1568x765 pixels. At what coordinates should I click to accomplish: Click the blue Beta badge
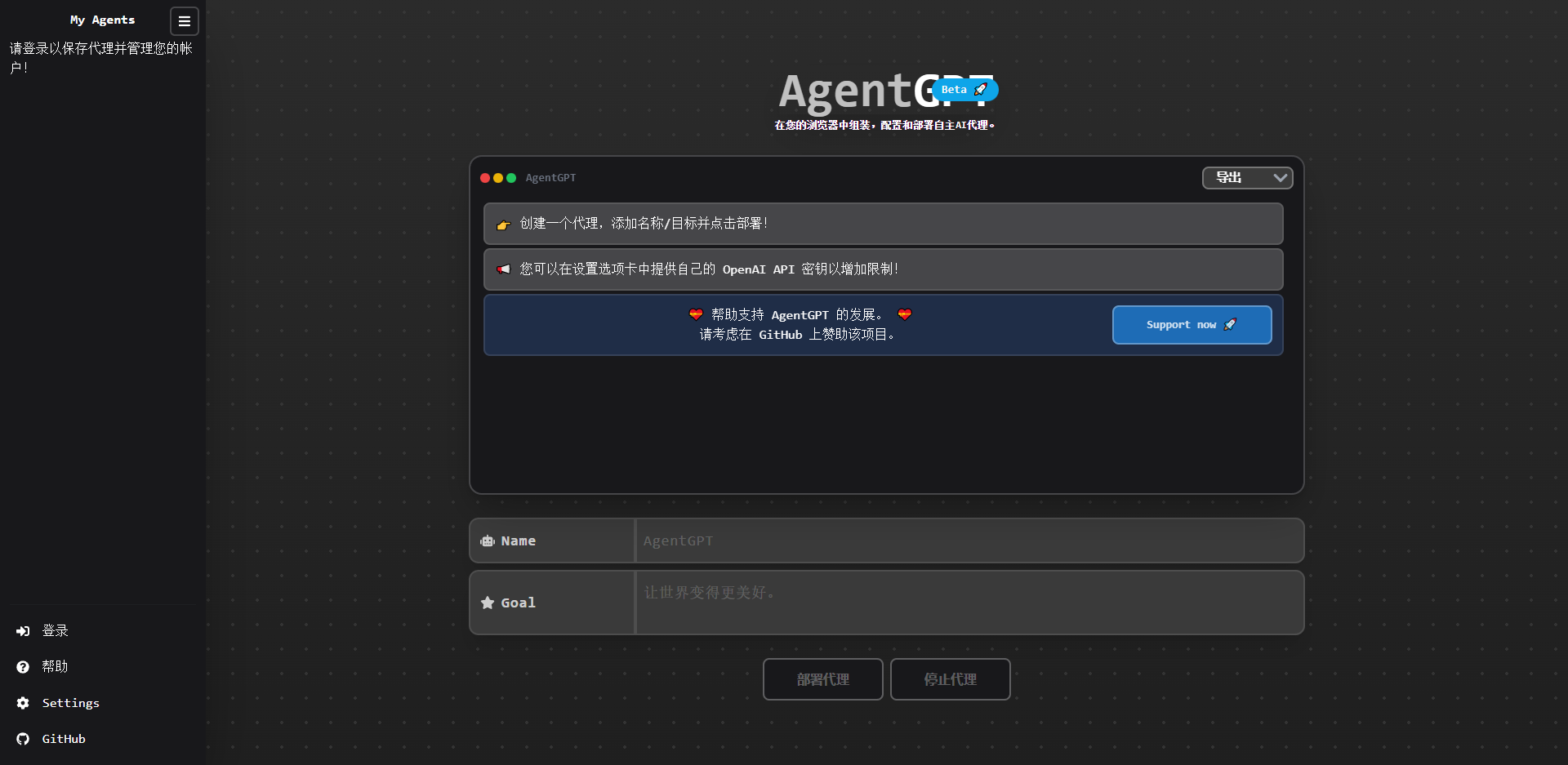pyautogui.click(x=966, y=90)
